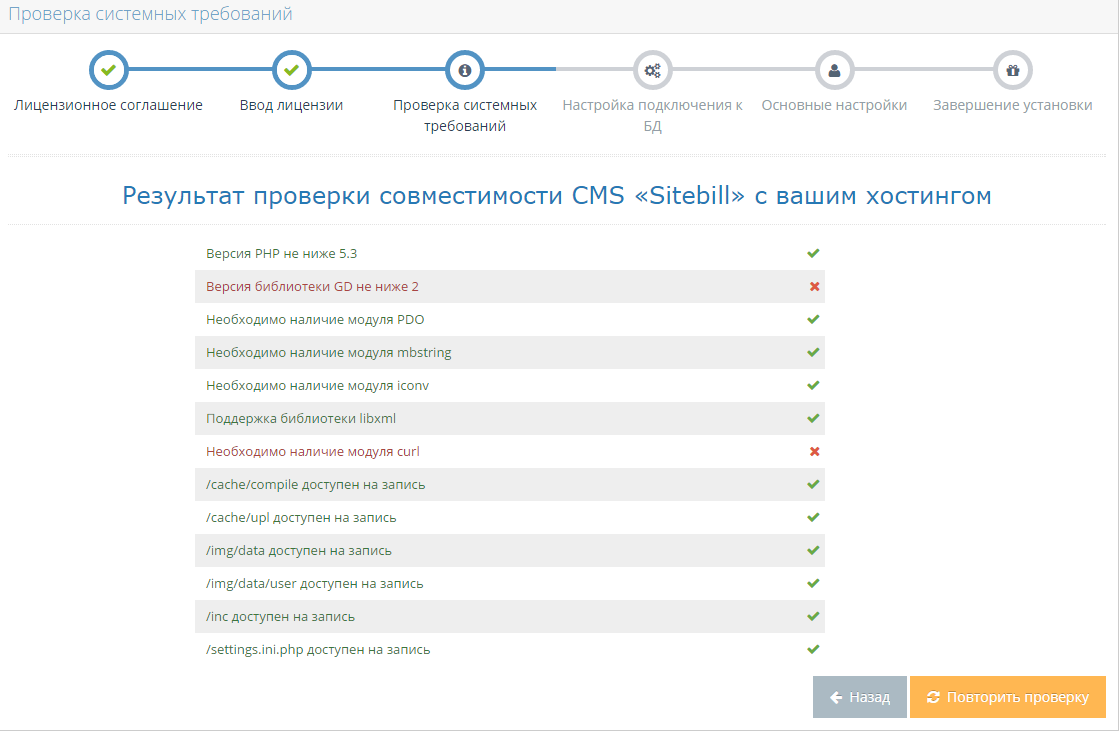Click the text Поддержка библиотеки libxml
The height and width of the screenshot is (731, 1119).
coord(301,418)
